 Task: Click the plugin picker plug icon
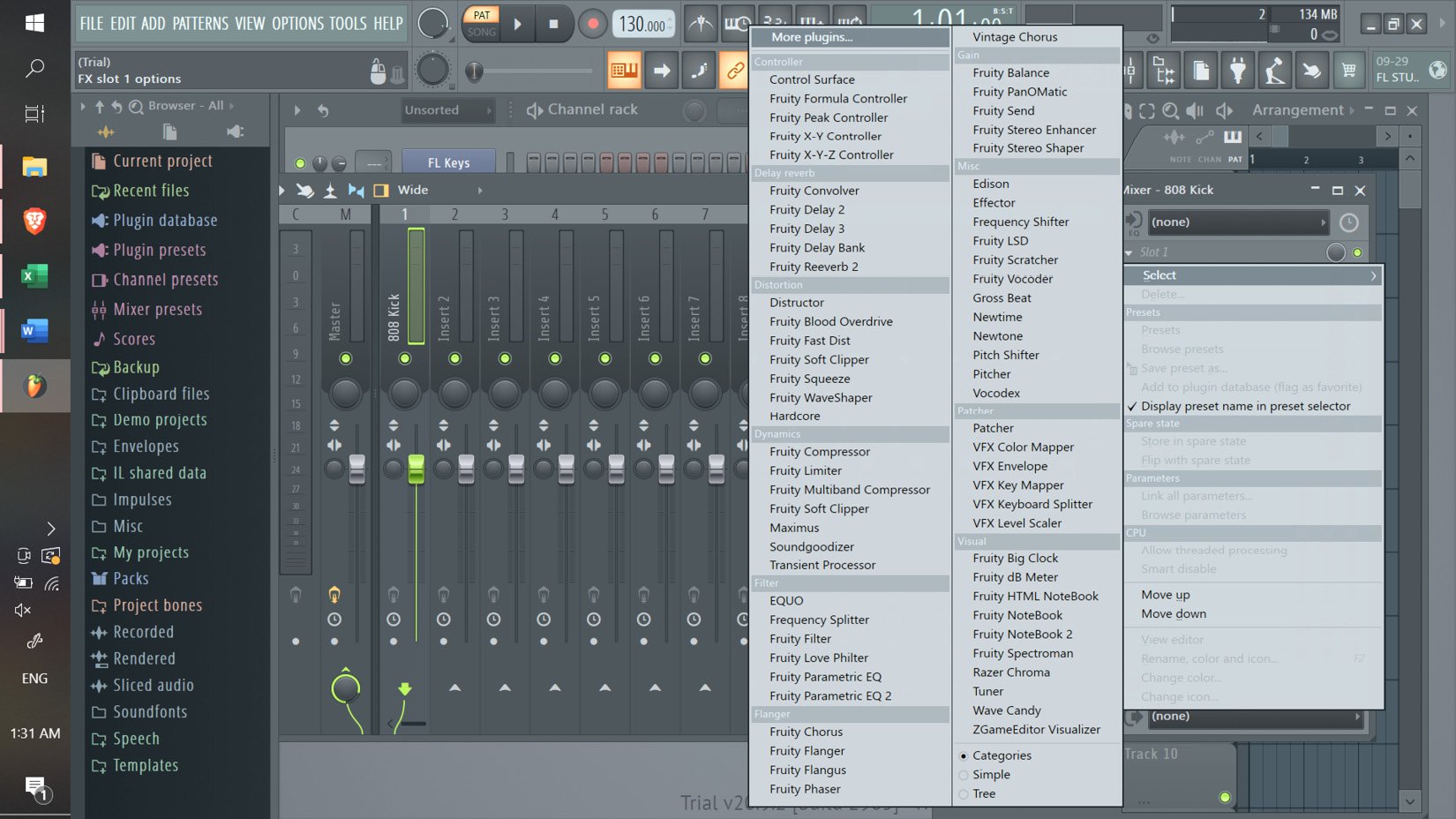pos(1238,71)
